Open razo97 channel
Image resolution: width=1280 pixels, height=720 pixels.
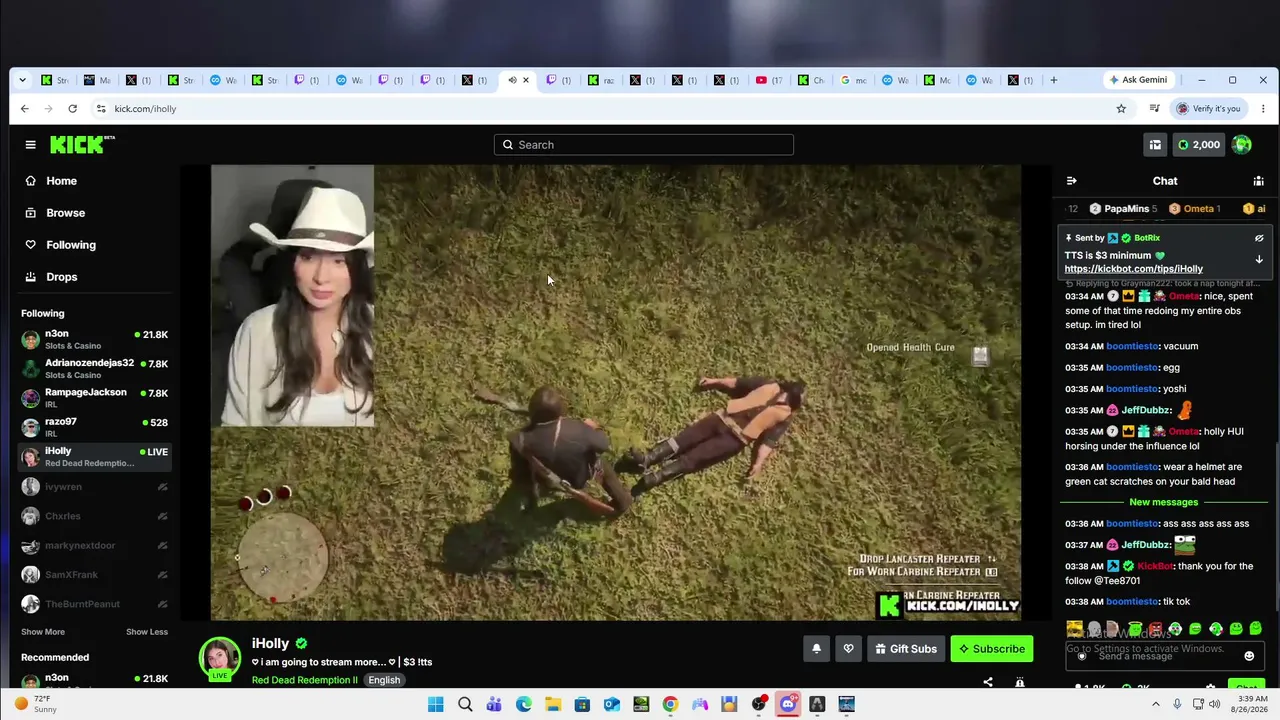(95, 427)
